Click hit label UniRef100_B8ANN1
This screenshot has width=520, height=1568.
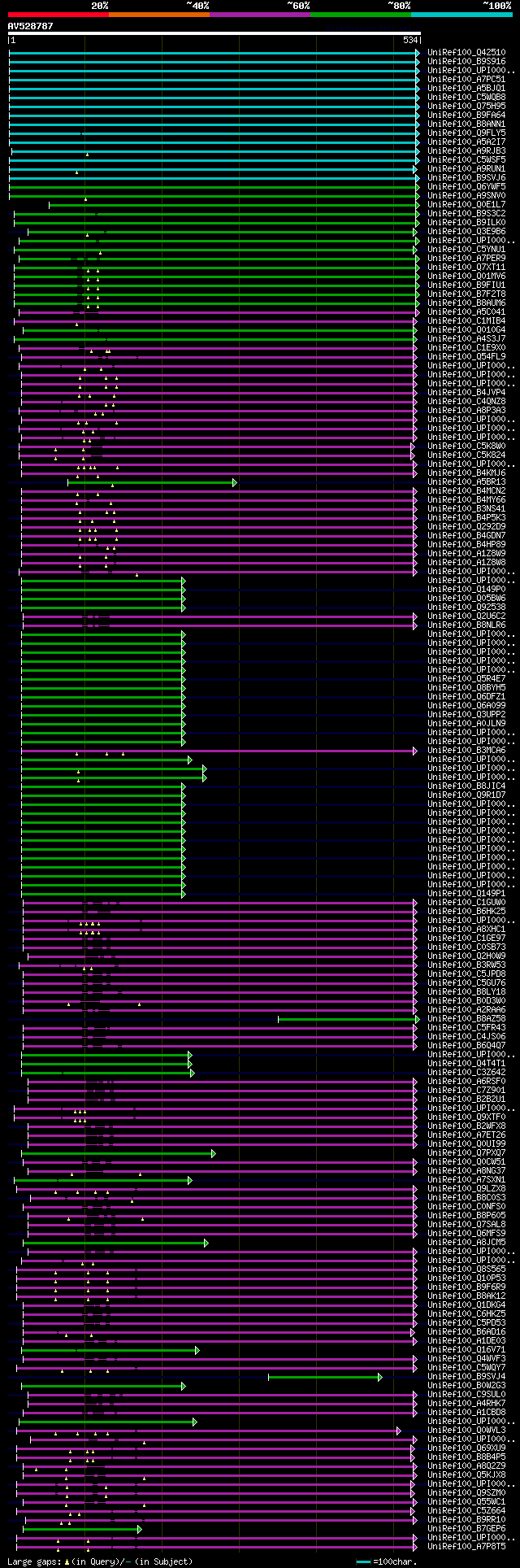(468, 124)
